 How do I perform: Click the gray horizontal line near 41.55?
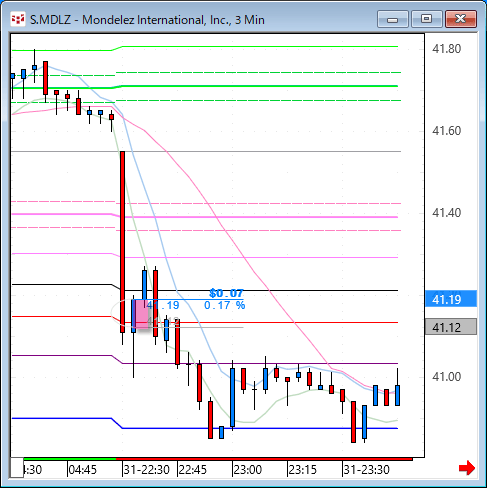click(206, 152)
